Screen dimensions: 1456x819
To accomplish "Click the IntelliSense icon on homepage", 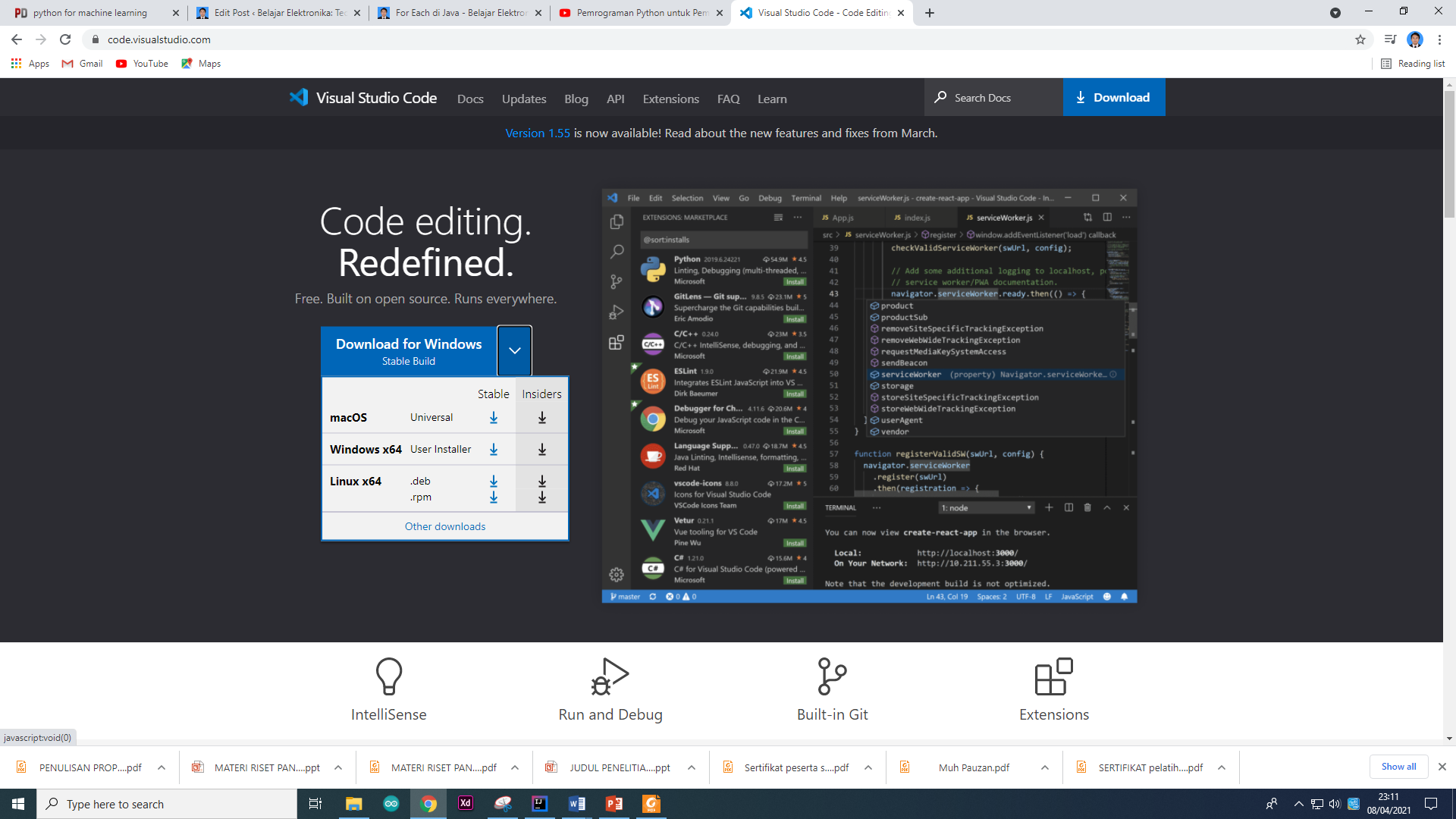I will pyautogui.click(x=388, y=676).
